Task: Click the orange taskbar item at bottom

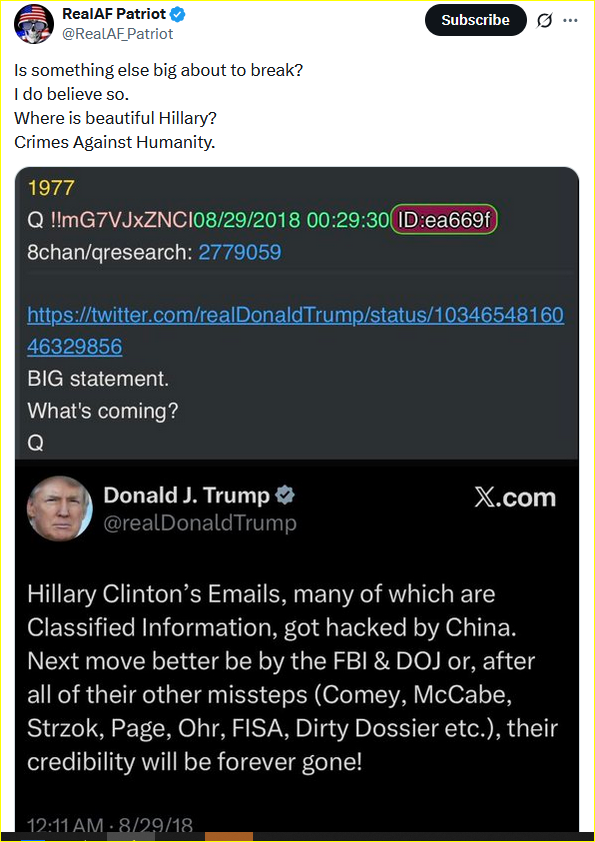Action: click(x=229, y=837)
